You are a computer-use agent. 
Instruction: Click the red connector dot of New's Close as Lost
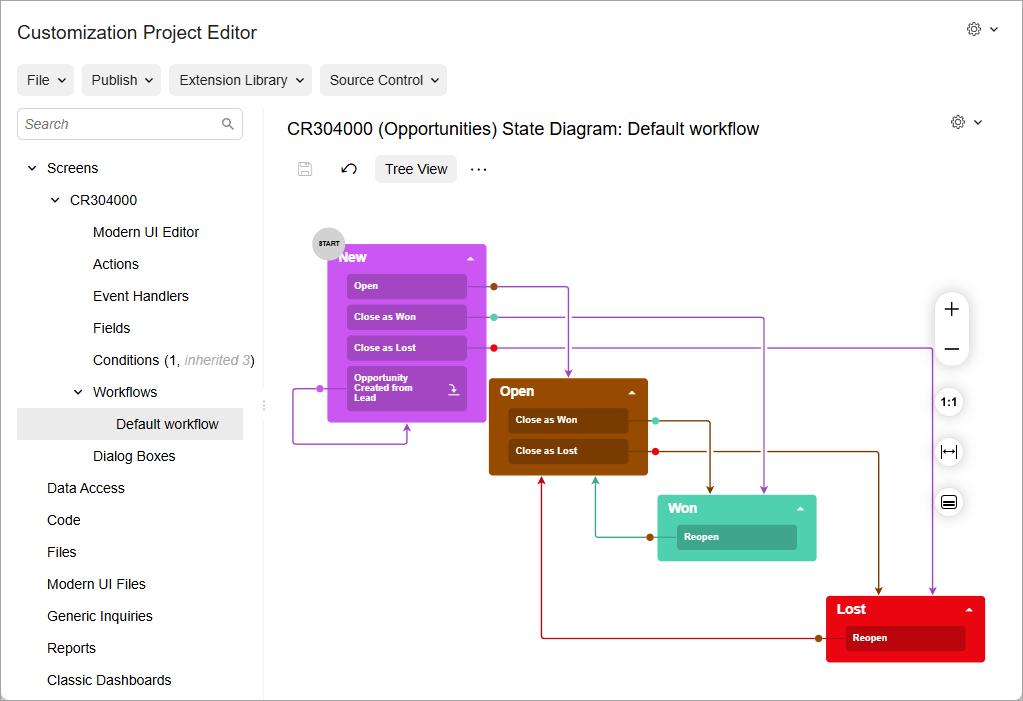click(x=494, y=348)
